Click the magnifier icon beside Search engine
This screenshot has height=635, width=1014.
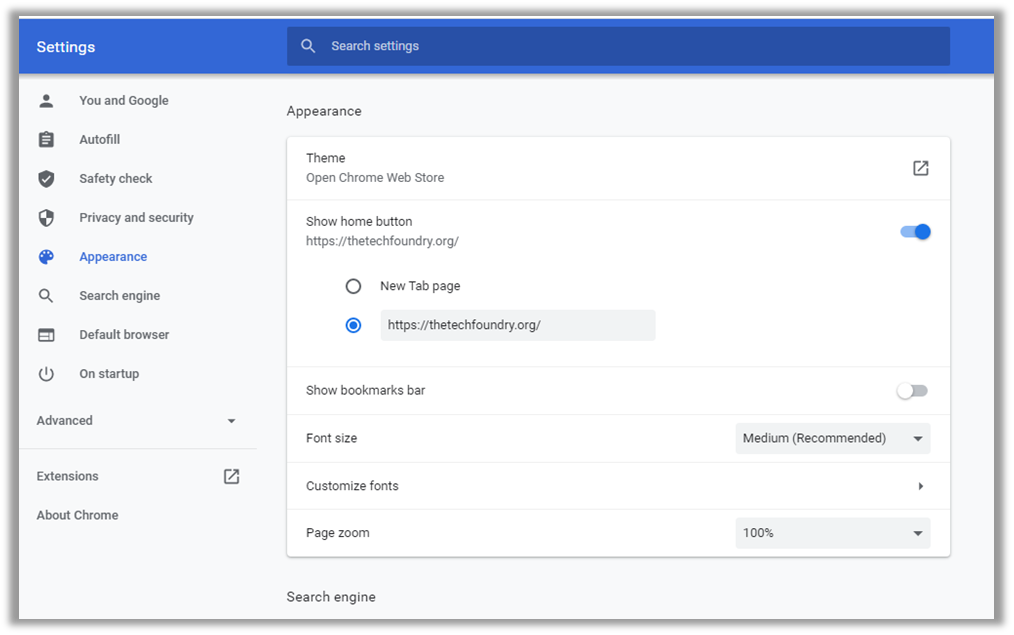click(x=46, y=296)
